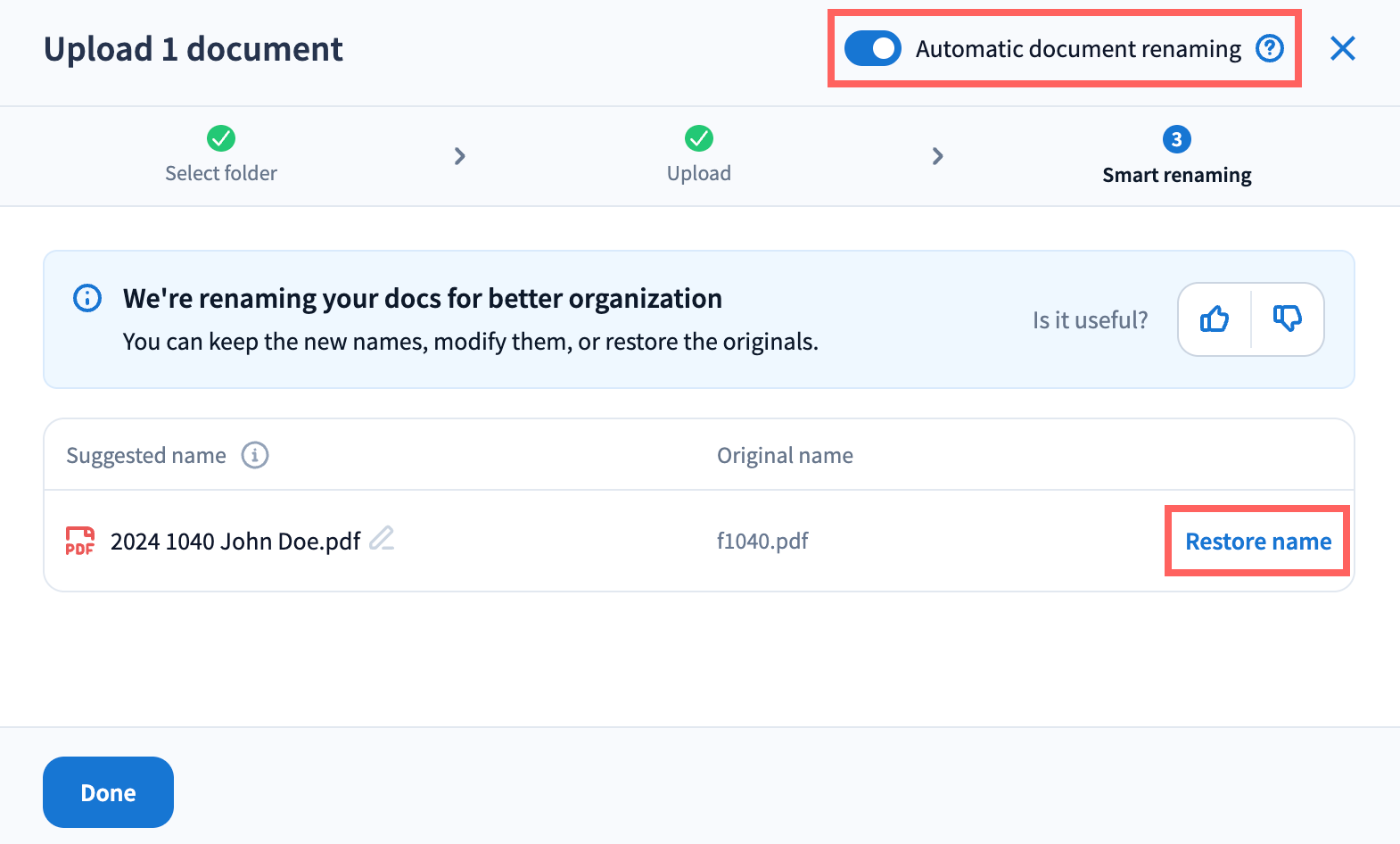Screen dimensions: 1400x844
Task: Click the original name f1040.pdf
Action: (762, 541)
